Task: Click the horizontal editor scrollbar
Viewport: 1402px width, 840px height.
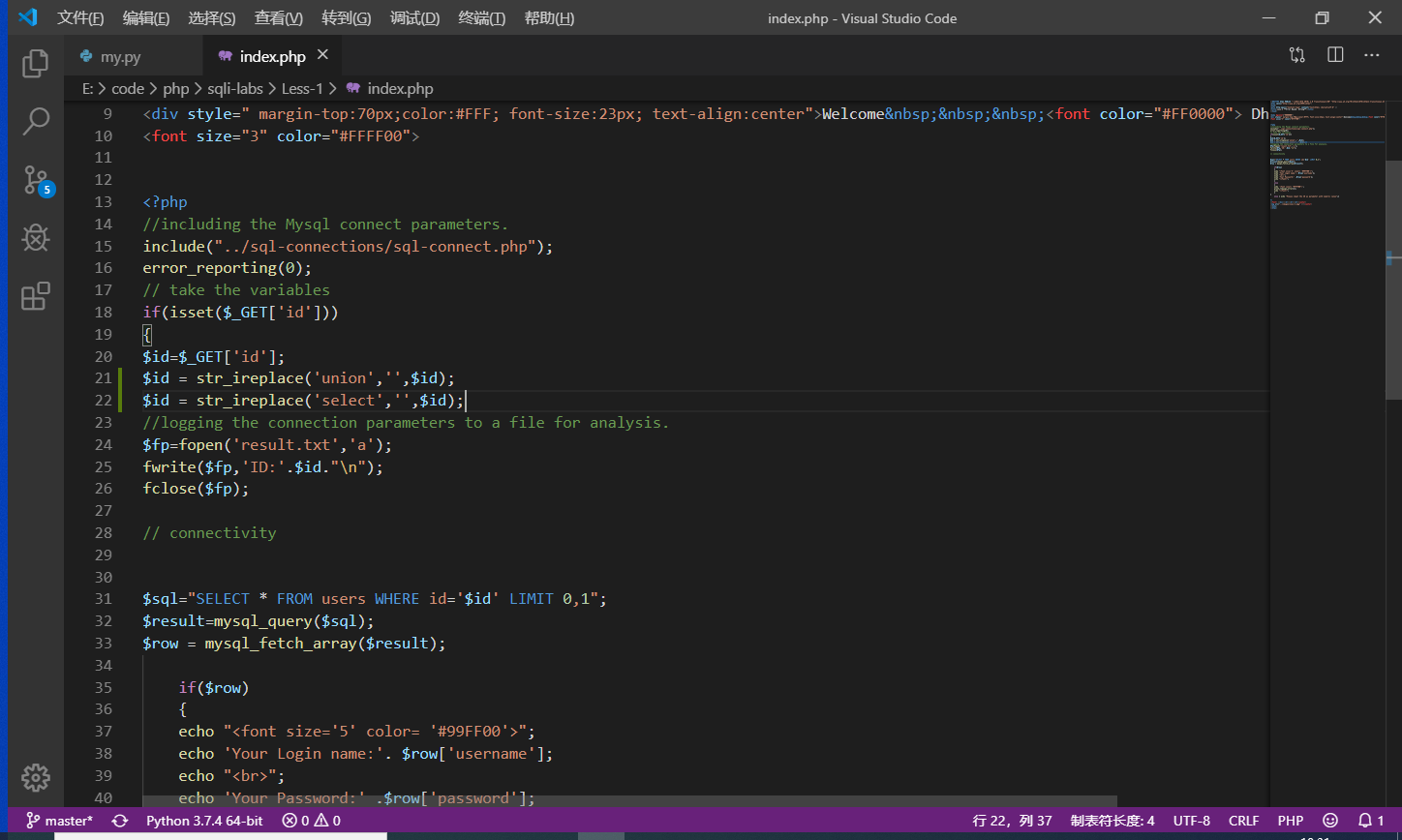Action: 629,801
